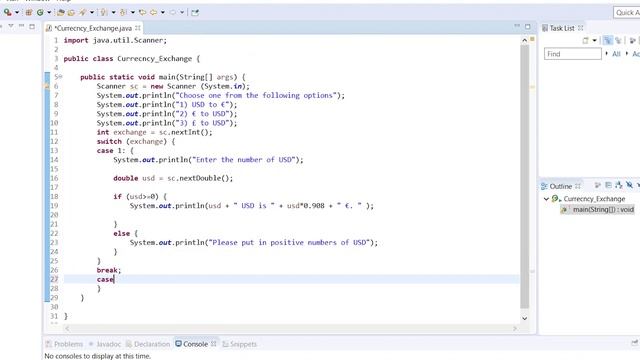Click the All working set link
The height and width of the screenshot is (360, 640).
tap(616, 54)
